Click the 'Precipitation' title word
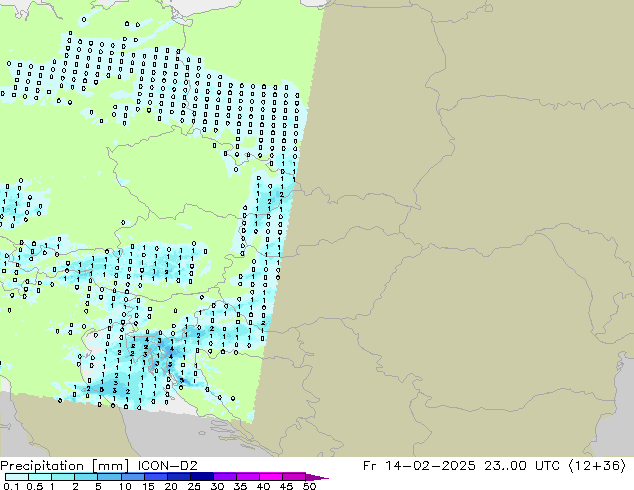Screen dimensions: 634x490 pos(42,466)
